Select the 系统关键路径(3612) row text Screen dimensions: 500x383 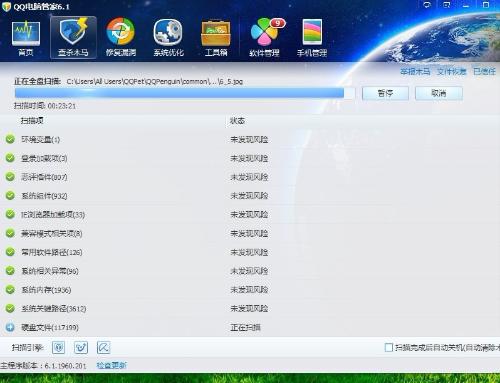(x=54, y=309)
